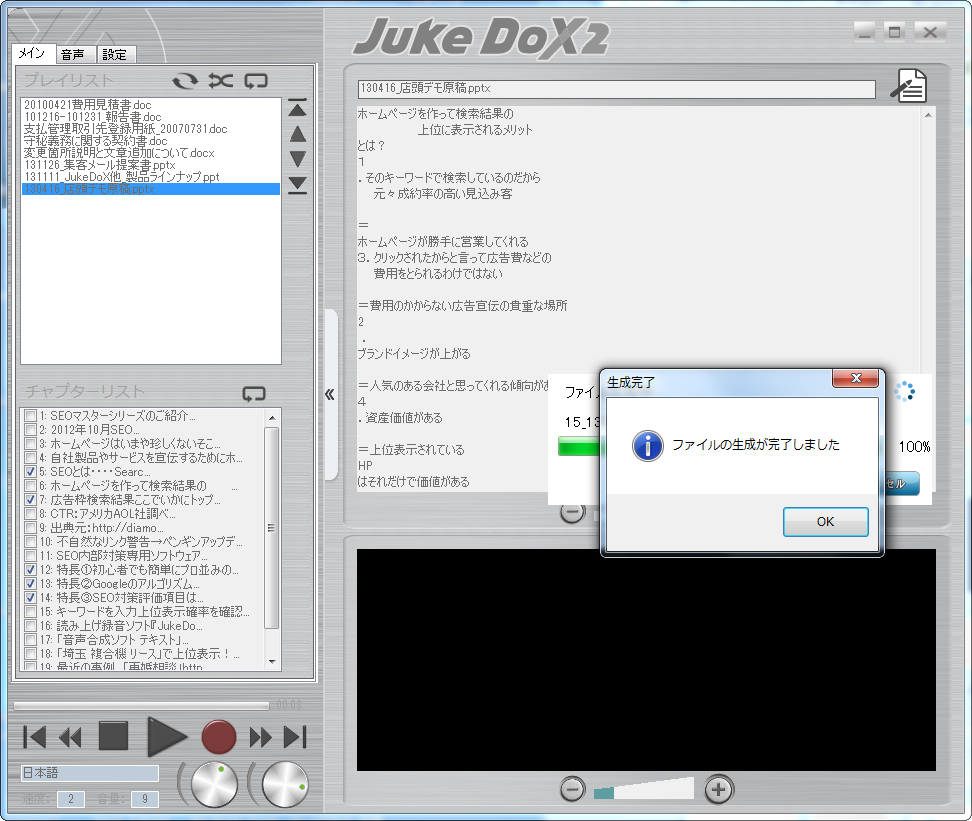Toggle the playlist shuffle icon
Viewport: 972px width, 821px height.
point(221,81)
